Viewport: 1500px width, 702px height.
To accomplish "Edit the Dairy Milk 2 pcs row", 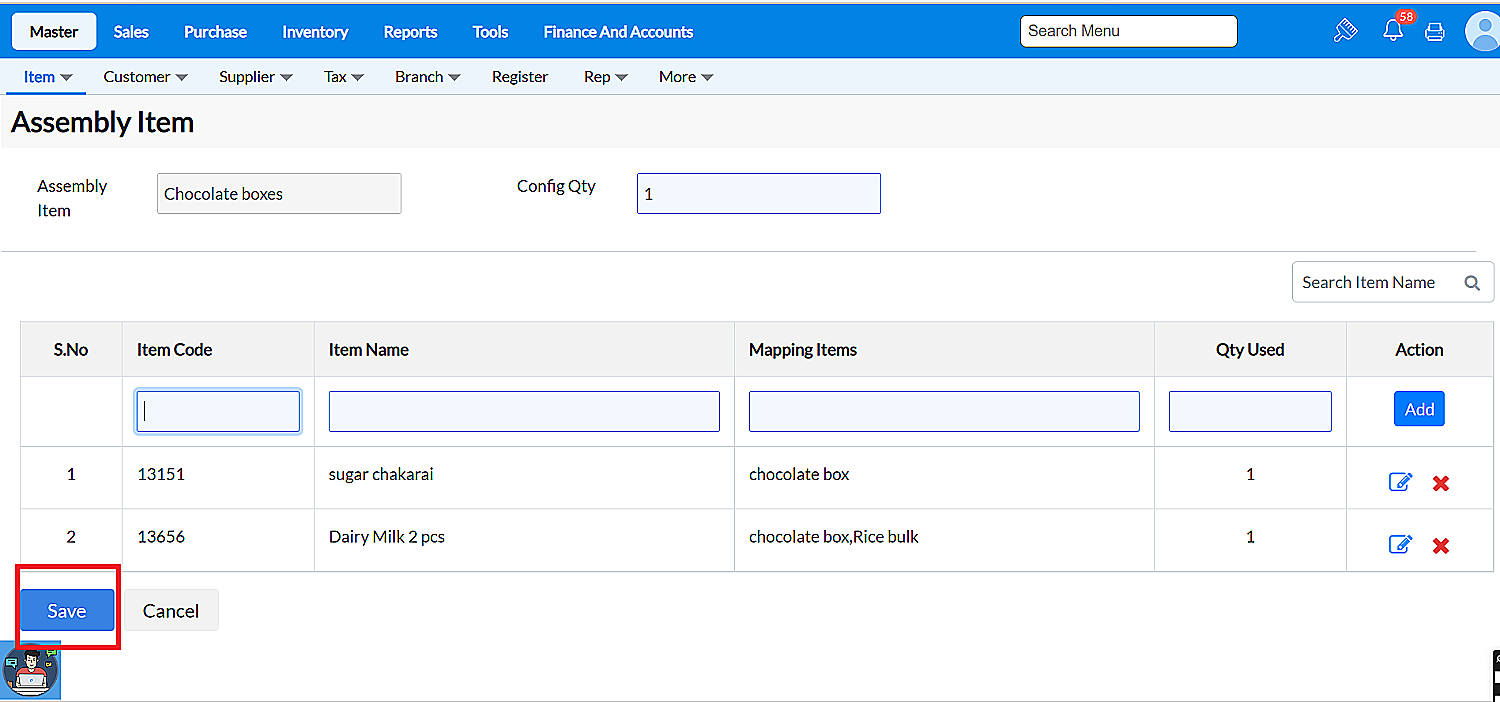I will (x=1400, y=545).
